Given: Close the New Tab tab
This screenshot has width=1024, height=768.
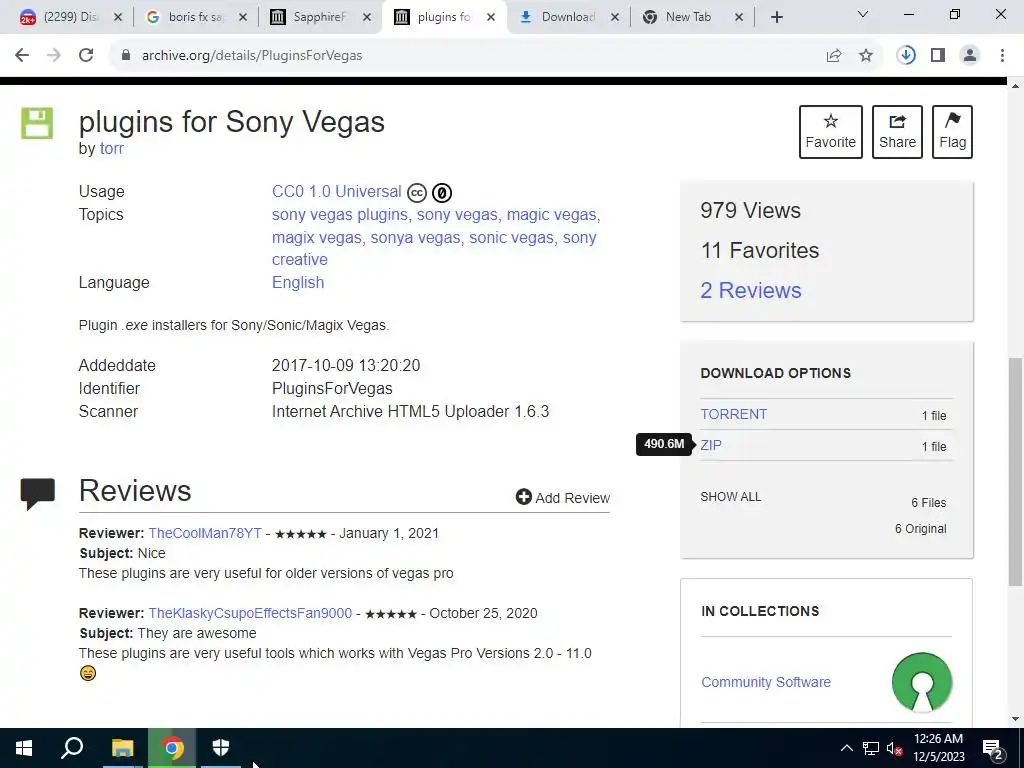Looking at the screenshot, I should [x=739, y=17].
